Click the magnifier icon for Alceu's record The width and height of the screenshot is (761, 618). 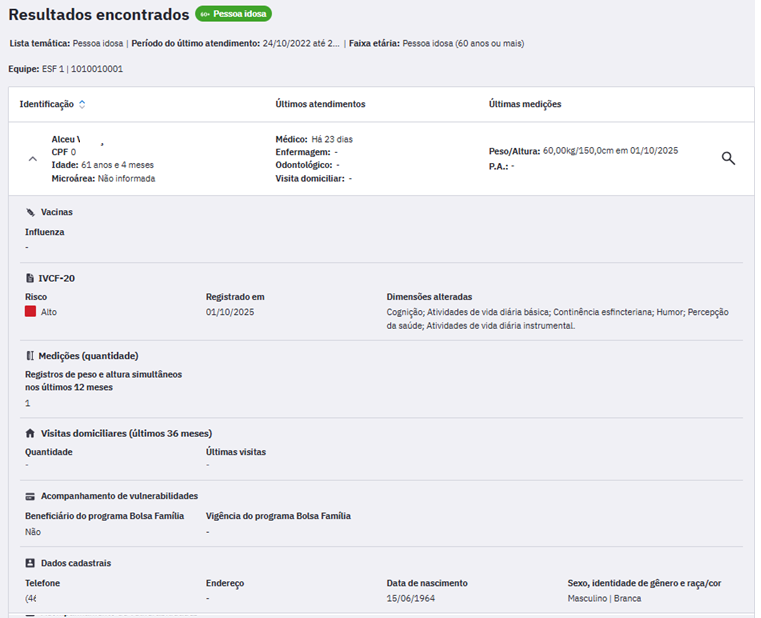coord(728,158)
